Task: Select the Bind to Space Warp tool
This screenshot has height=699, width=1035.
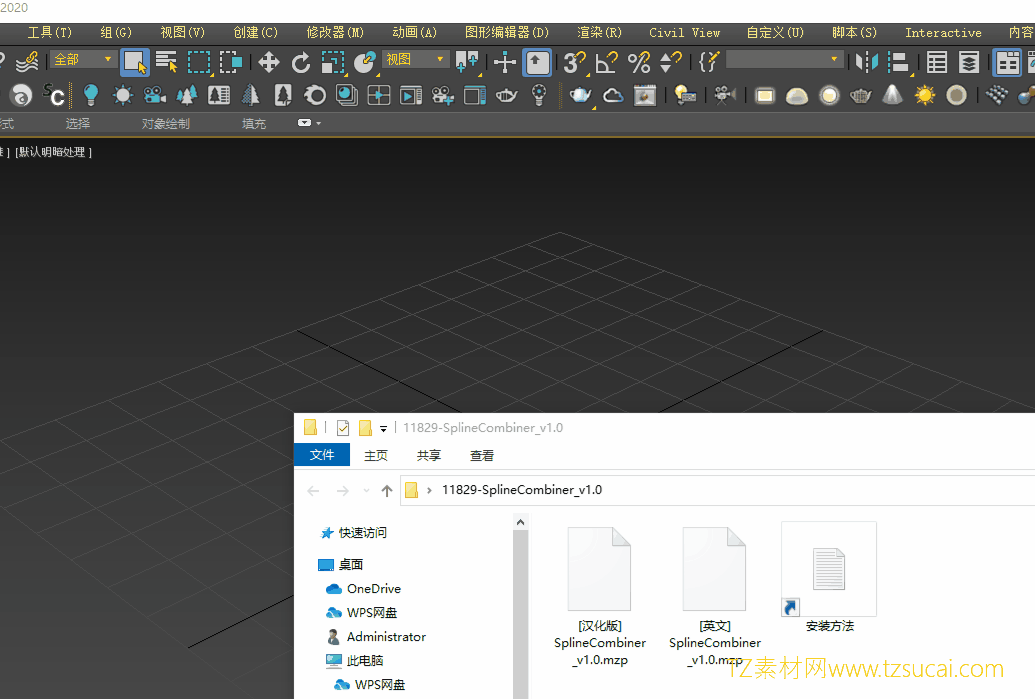Action: [26, 62]
